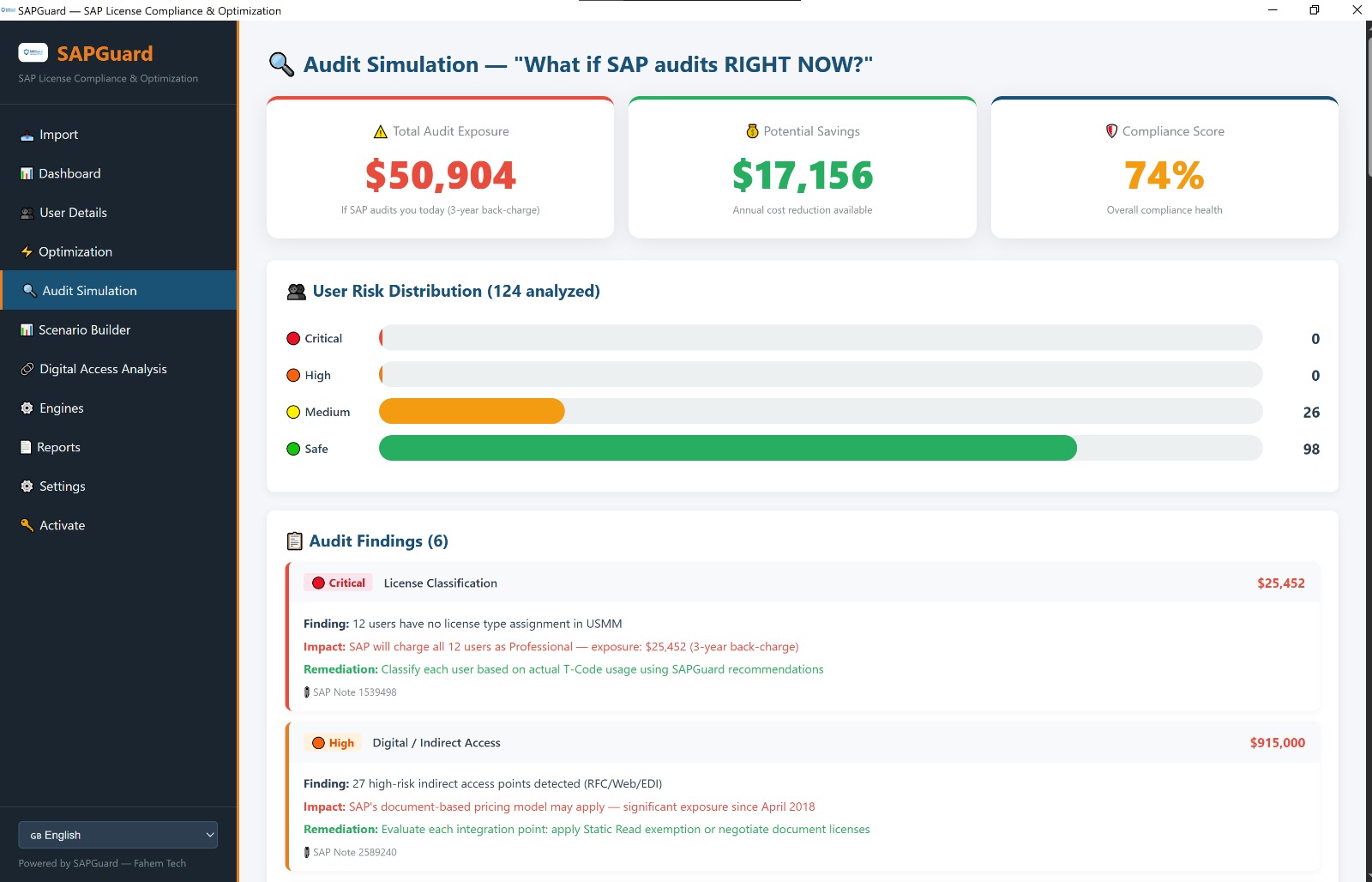Open SAP Note 2589240 reference
The height and width of the screenshot is (882, 1372).
(x=354, y=853)
